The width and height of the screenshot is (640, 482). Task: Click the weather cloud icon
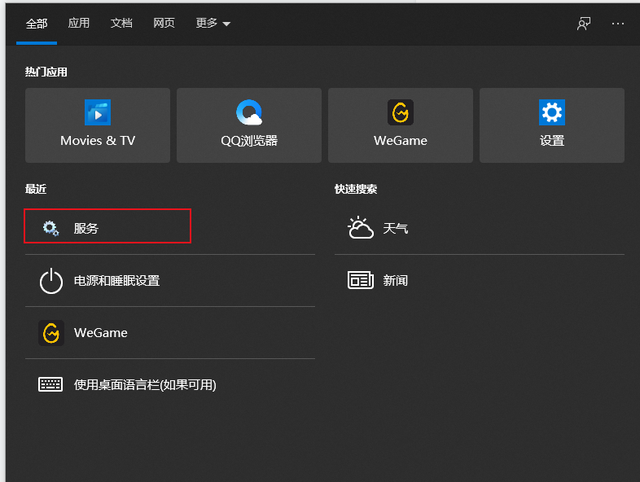tap(360, 228)
